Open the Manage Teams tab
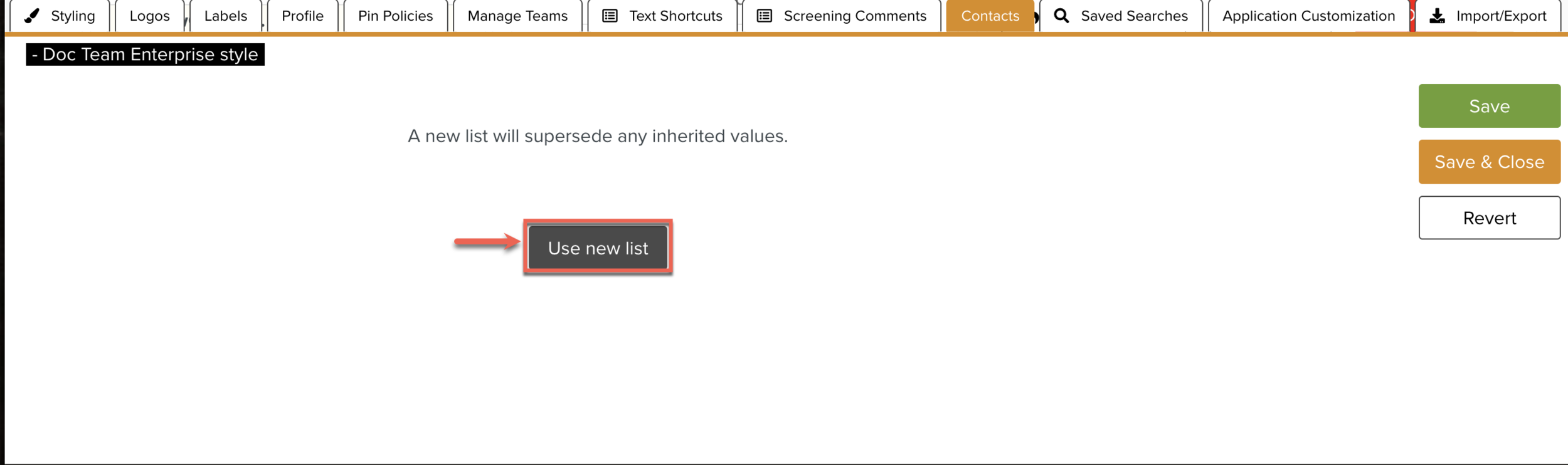The height and width of the screenshot is (465, 1568). tap(517, 16)
